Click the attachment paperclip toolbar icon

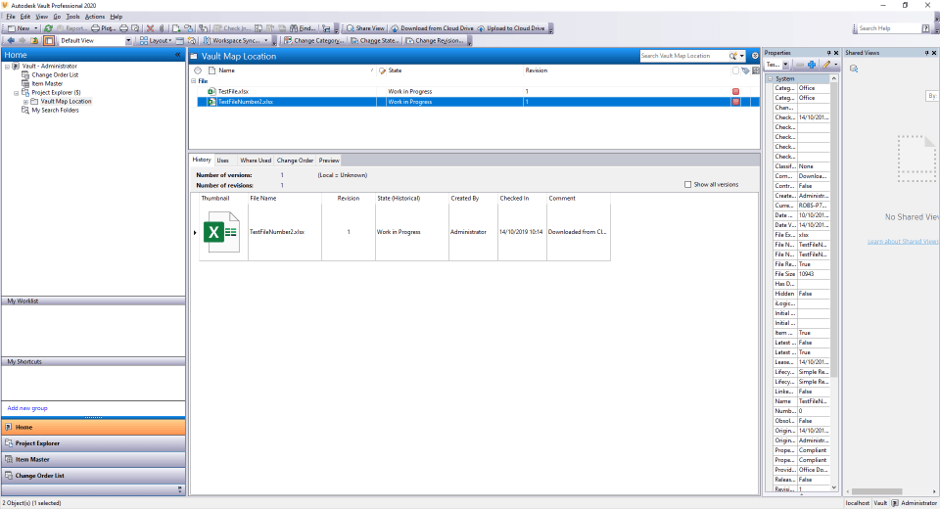click(161, 28)
